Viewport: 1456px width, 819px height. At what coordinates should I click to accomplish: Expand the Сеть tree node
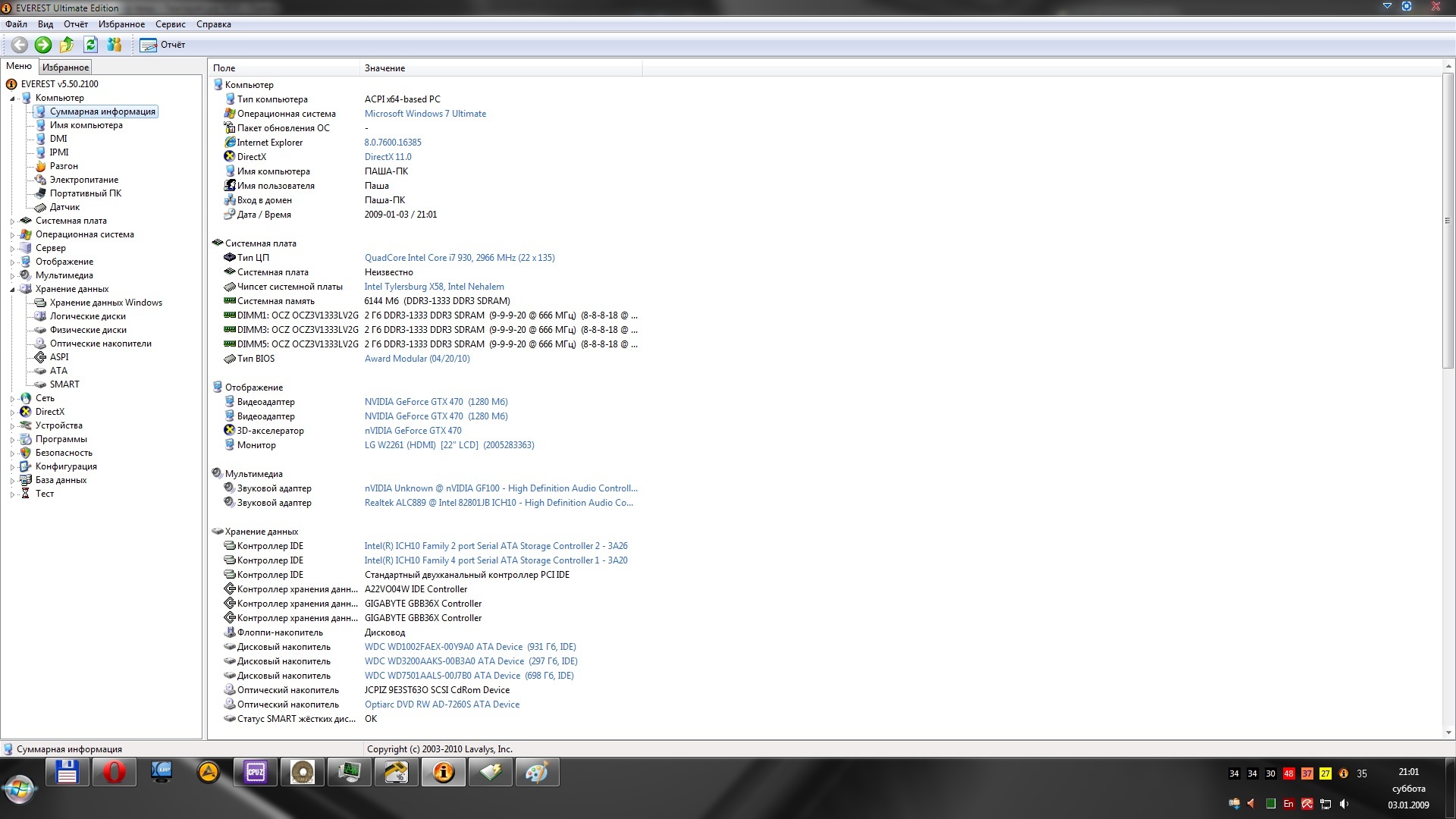coord(12,399)
